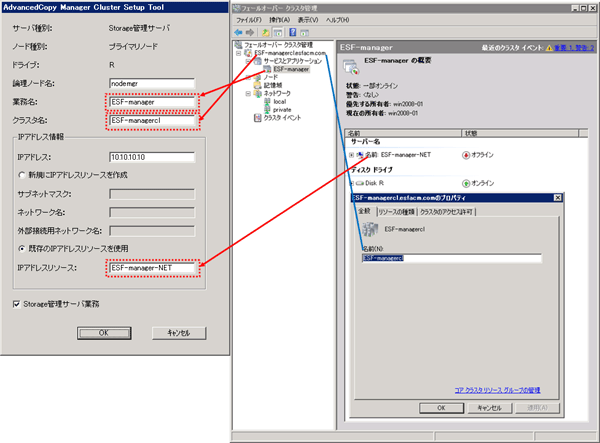Click the large ESF-manager overview icon
The width and height of the screenshot is (600, 443).
coord(351,67)
